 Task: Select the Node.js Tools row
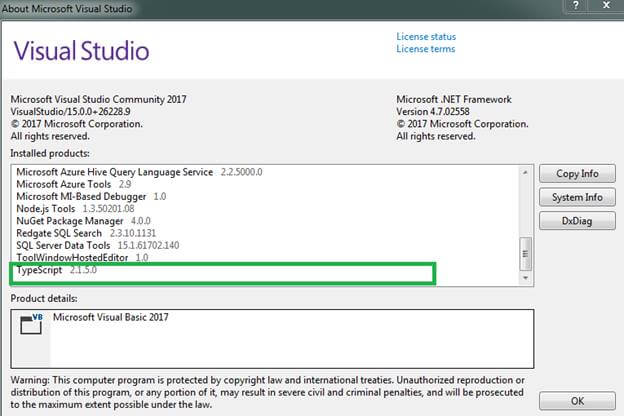point(75,209)
